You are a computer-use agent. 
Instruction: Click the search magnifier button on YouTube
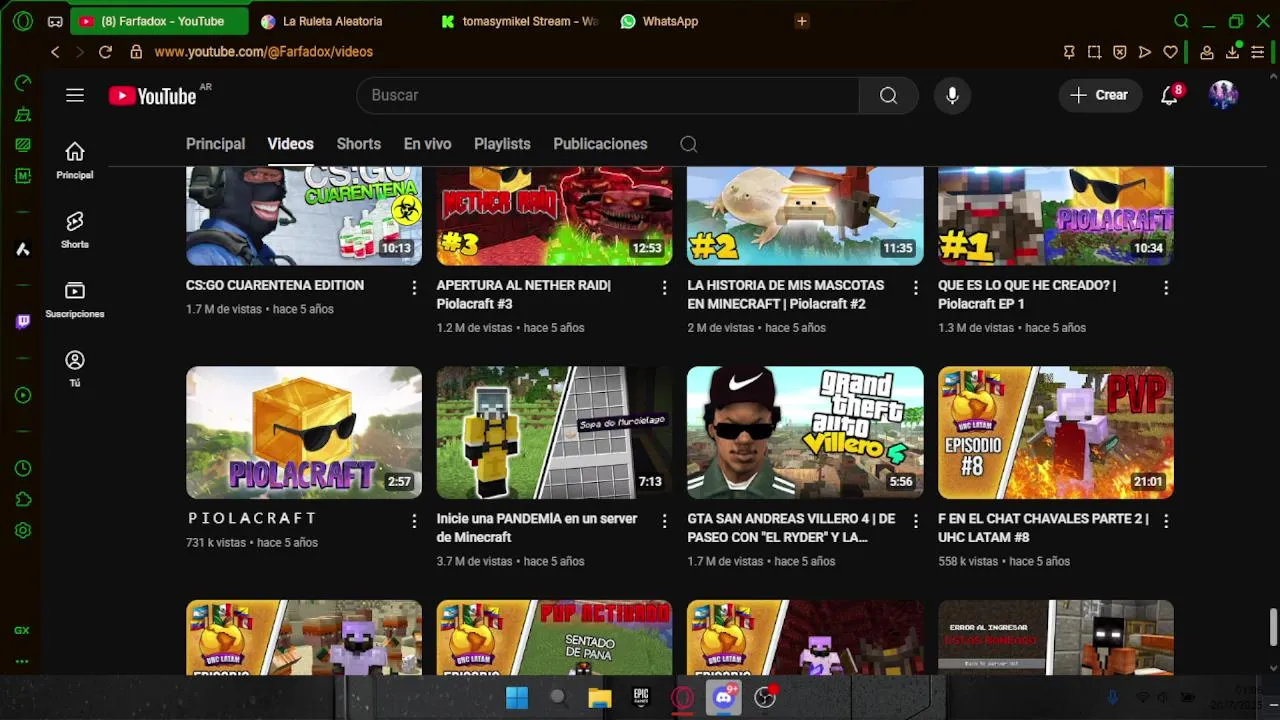tap(888, 95)
